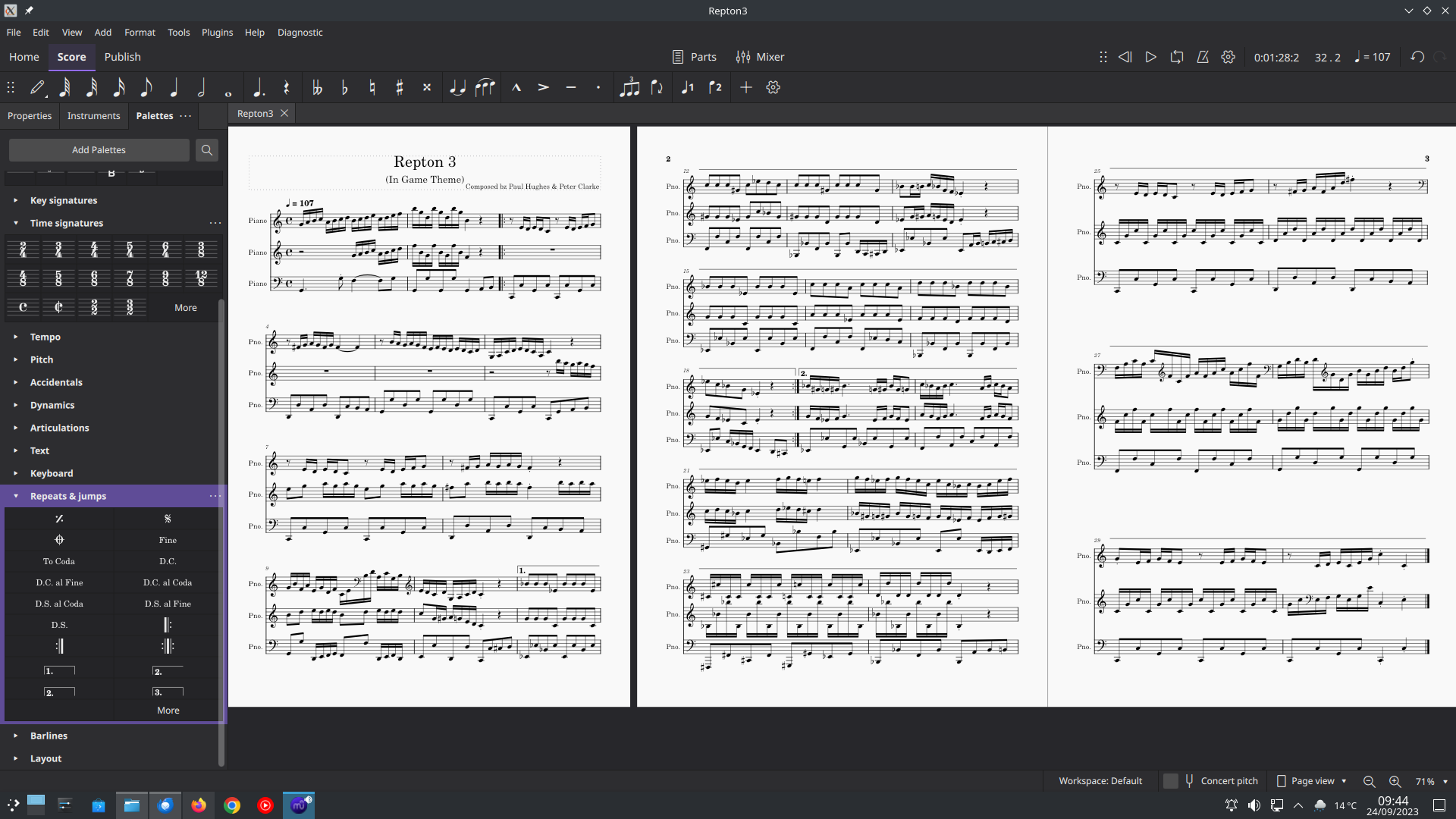Image resolution: width=1456 pixels, height=819 pixels.
Task: Apply the natural accidental
Action: click(372, 87)
